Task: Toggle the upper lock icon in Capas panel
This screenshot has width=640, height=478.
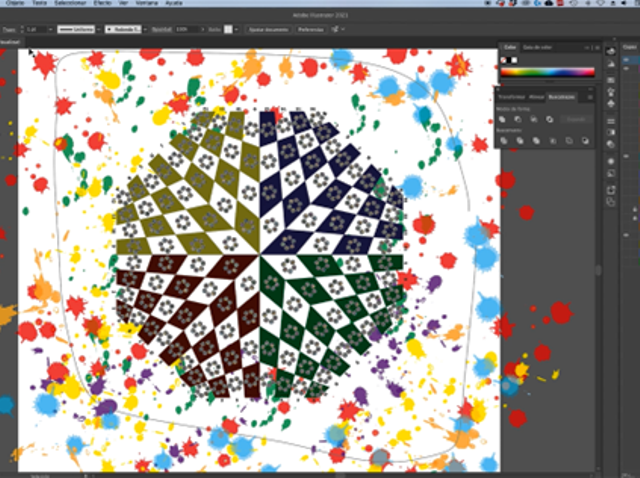Action: click(635, 209)
